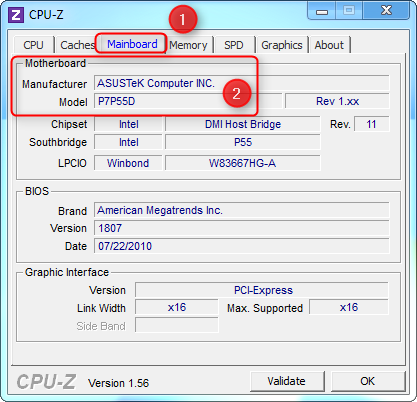The width and height of the screenshot is (417, 402).
Task: Select the model value P7P55D
Action: pos(188,101)
